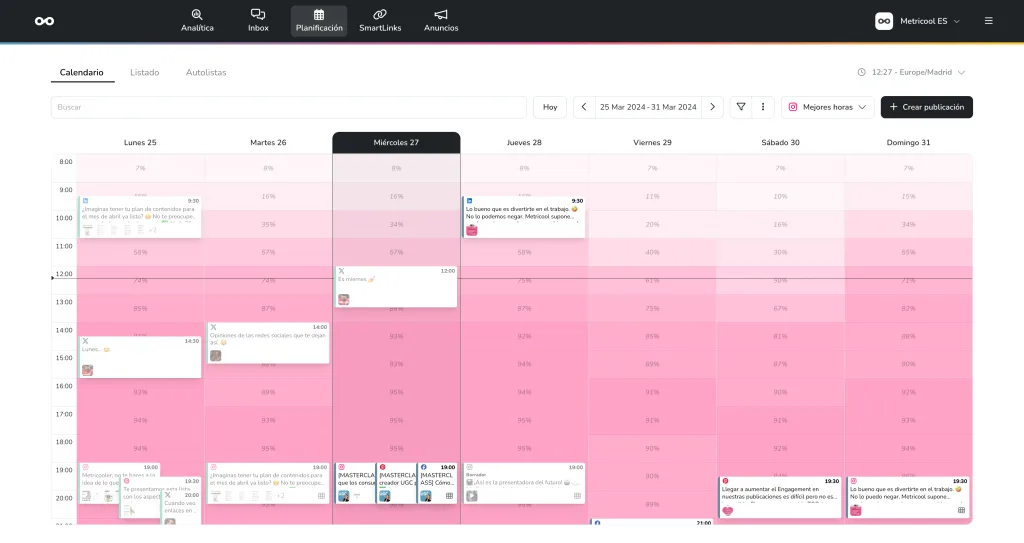
Task: Open the Europe/Madrid timezone dropdown
Action: (x=911, y=73)
